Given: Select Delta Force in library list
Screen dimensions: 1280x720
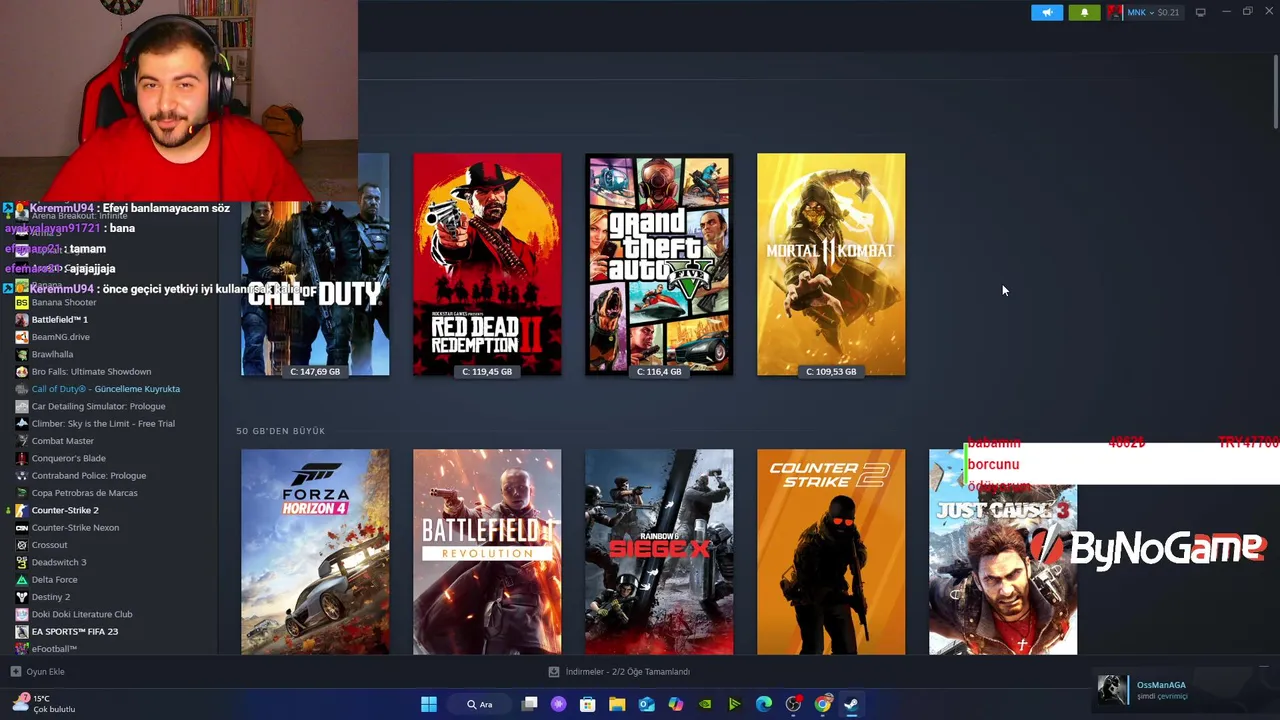Looking at the screenshot, I should tap(54, 580).
